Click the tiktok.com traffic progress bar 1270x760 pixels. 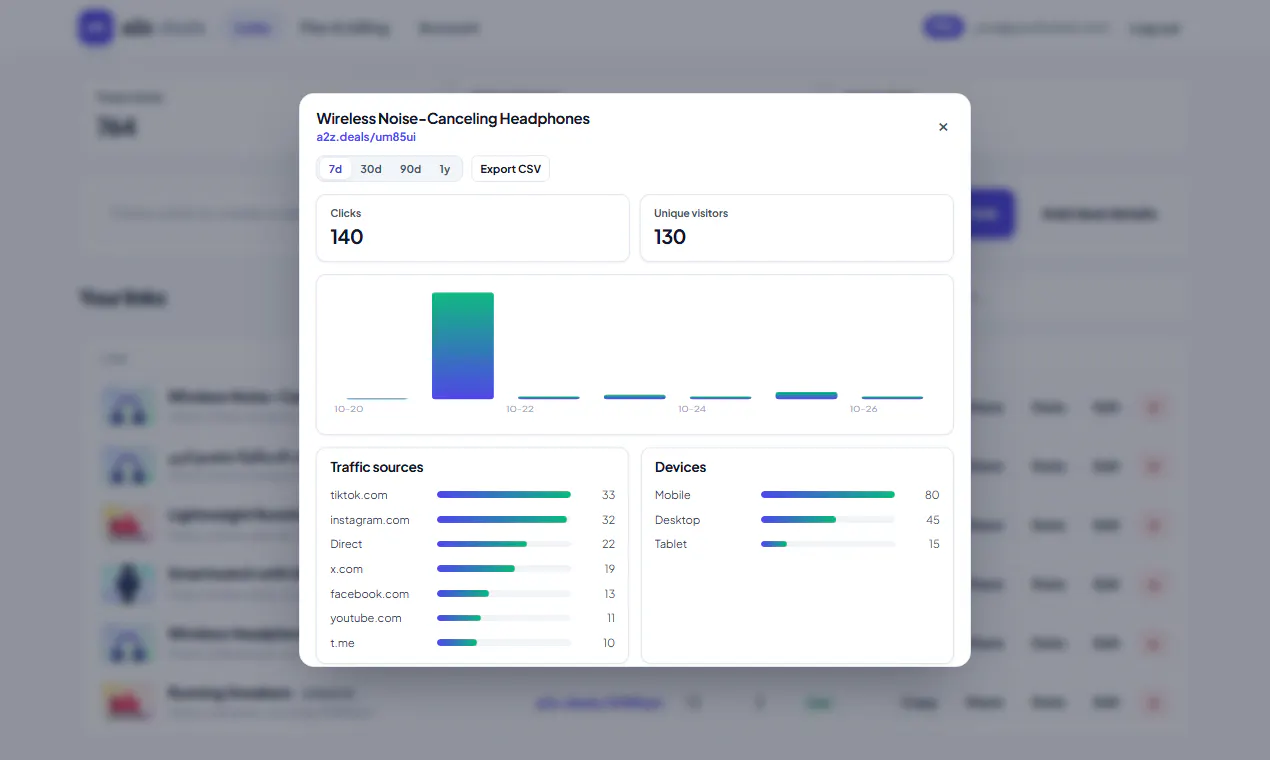click(504, 495)
